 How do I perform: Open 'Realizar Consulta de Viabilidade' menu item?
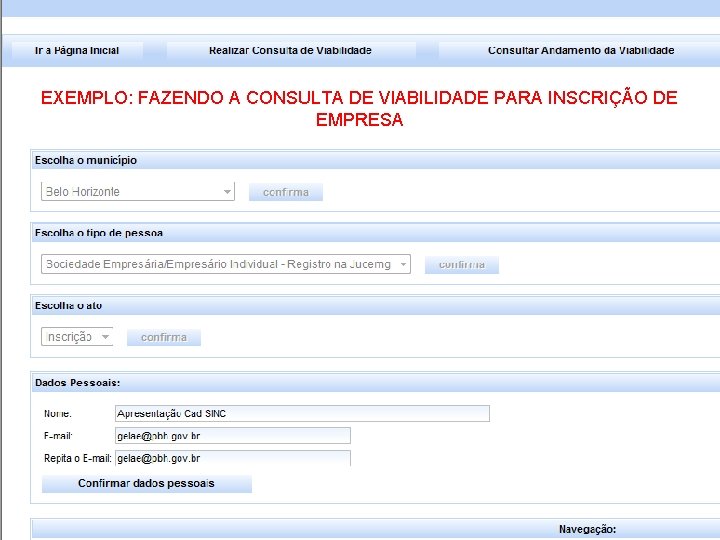291,51
